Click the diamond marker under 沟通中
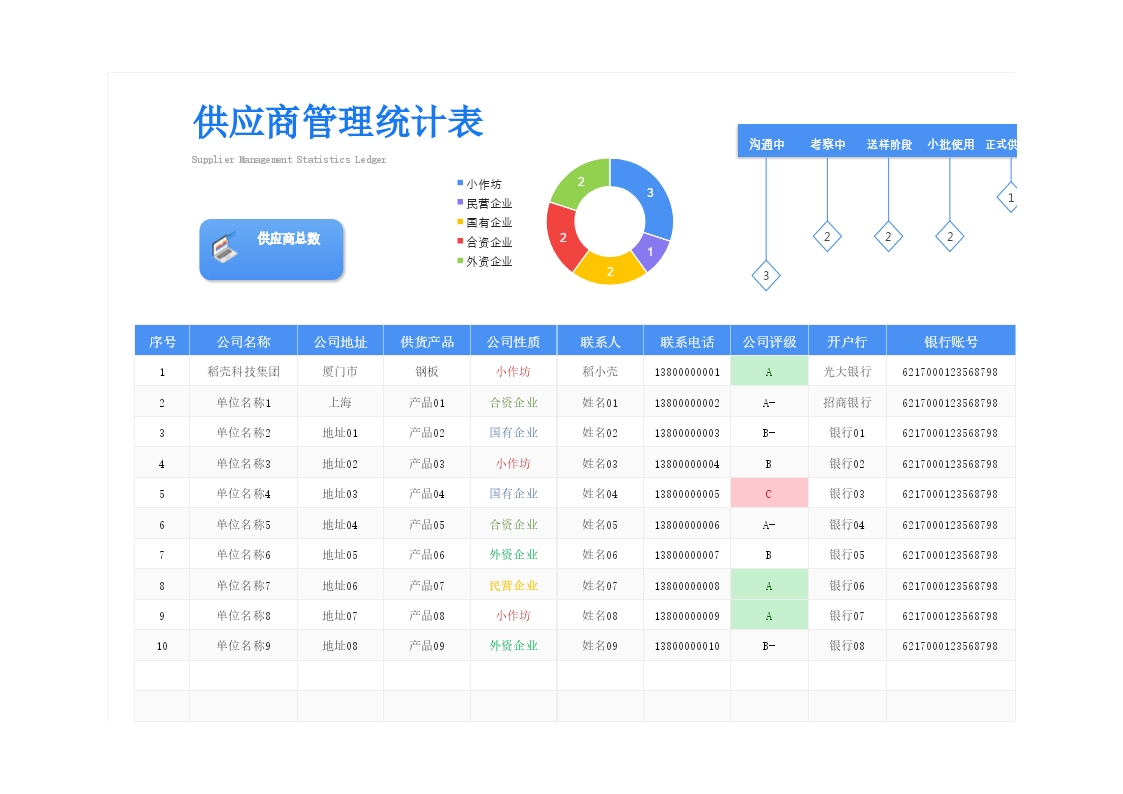The image size is (1123, 794). (766, 276)
